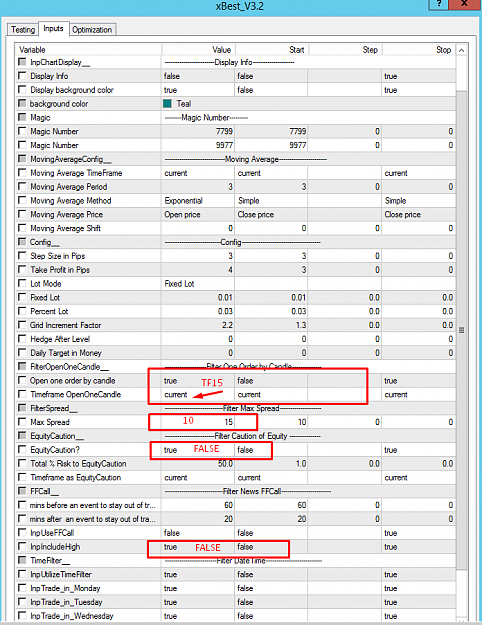Click the Moving Average Period value 3

pyautogui.click(x=230, y=187)
